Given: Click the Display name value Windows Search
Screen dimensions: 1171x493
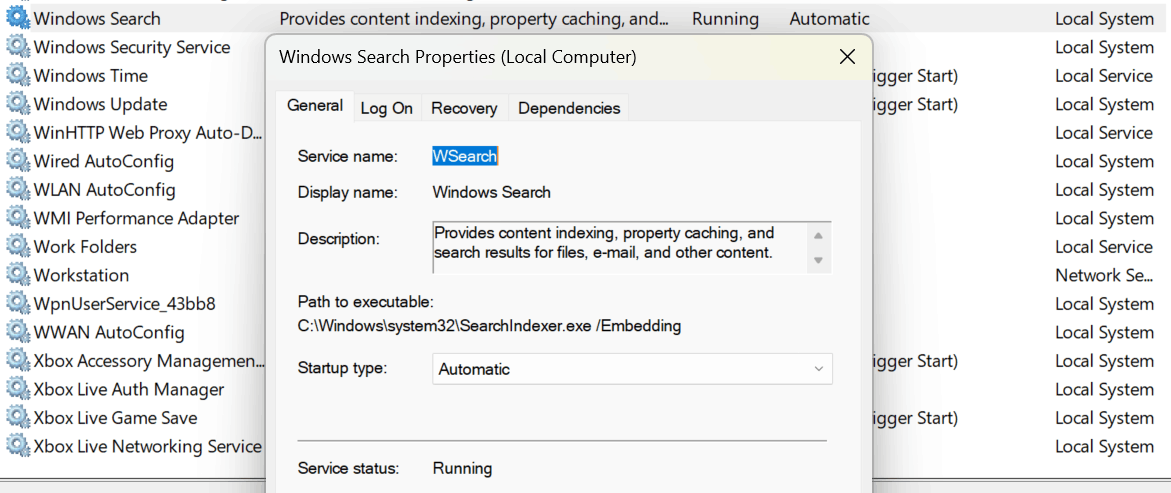Looking at the screenshot, I should [491, 192].
